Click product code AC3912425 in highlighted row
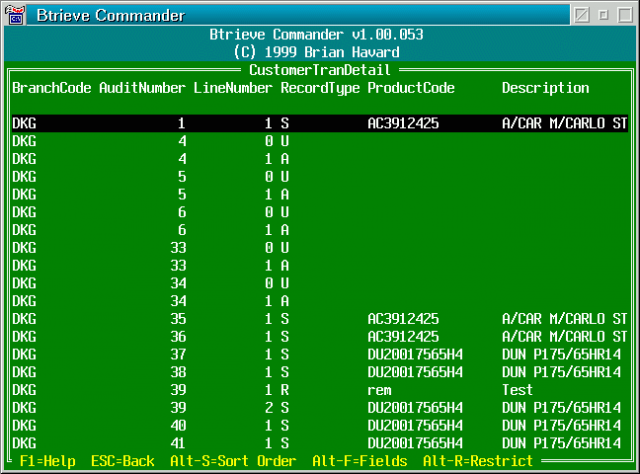The height and width of the screenshot is (474, 640). point(403,123)
